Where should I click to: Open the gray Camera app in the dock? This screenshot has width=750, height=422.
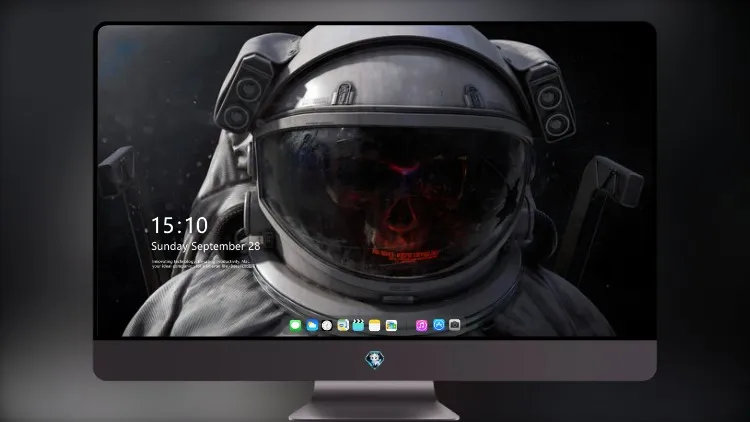(455, 325)
